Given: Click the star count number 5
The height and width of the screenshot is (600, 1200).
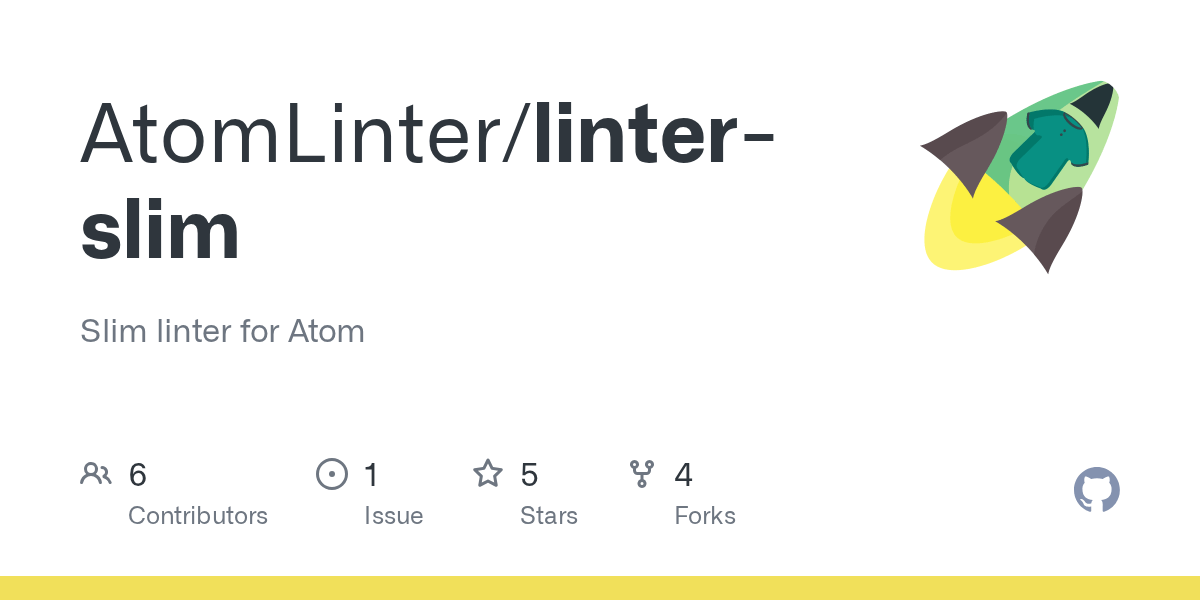Looking at the screenshot, I should click(530, 475).
